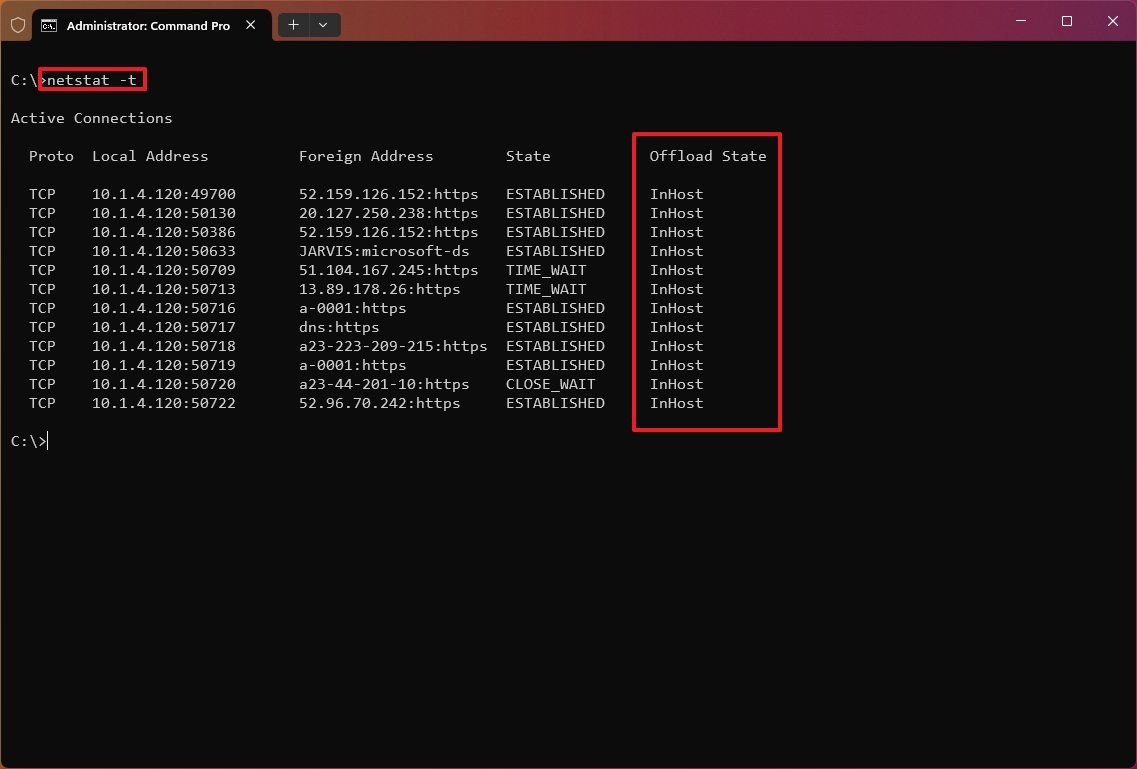Screen dimensions: 1137x769
Task: Click the Foreign Address column header
Action: pyautogui.click(x=366, y=156)
